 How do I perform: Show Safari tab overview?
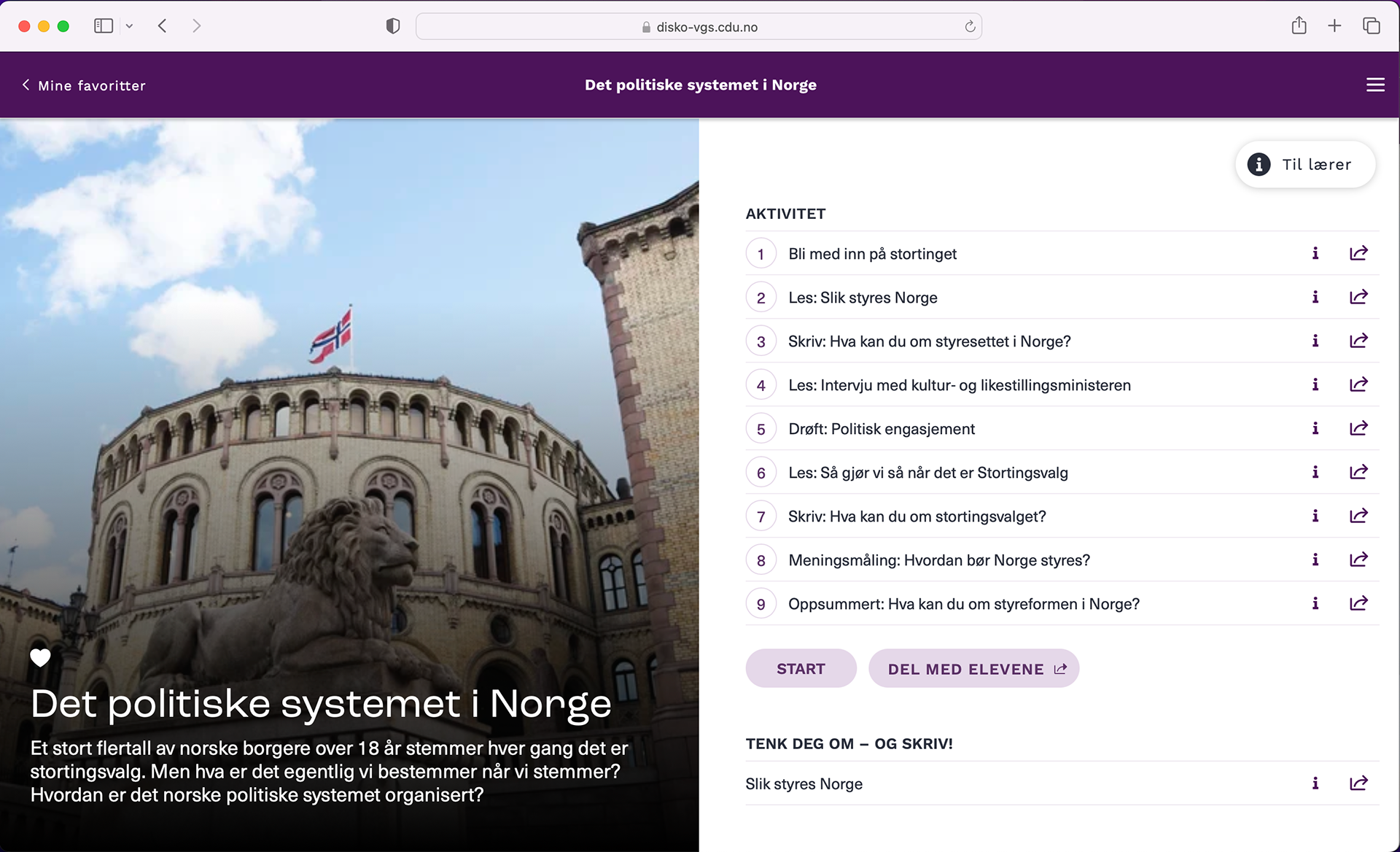point(1371,26)
